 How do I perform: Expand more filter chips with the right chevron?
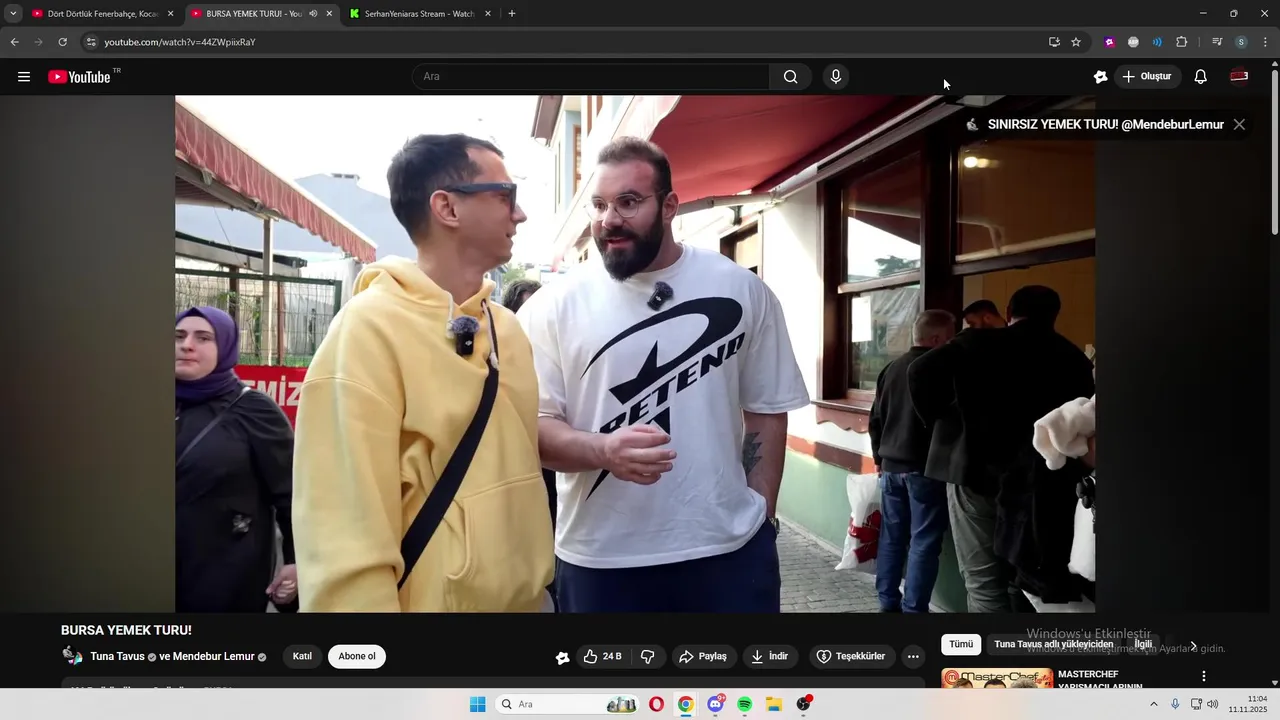coord(1193,646)
